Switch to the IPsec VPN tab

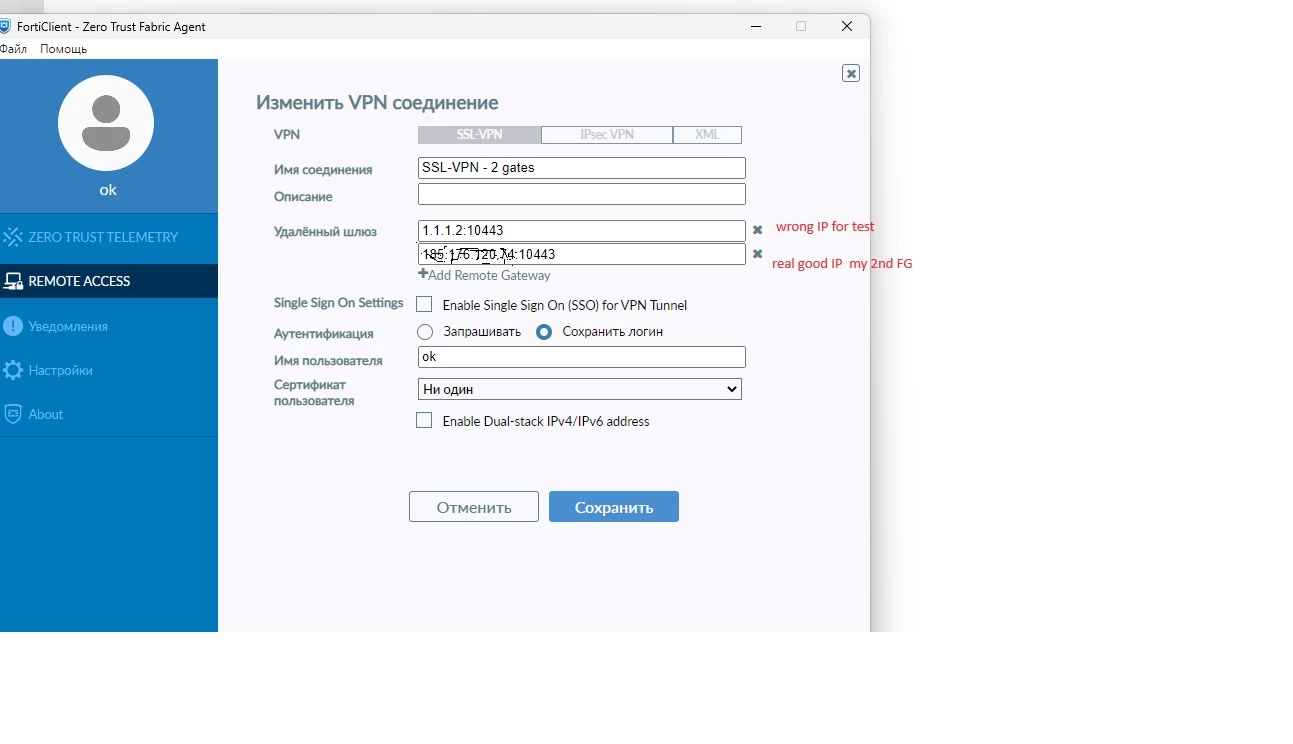click(x=607, y=135)
